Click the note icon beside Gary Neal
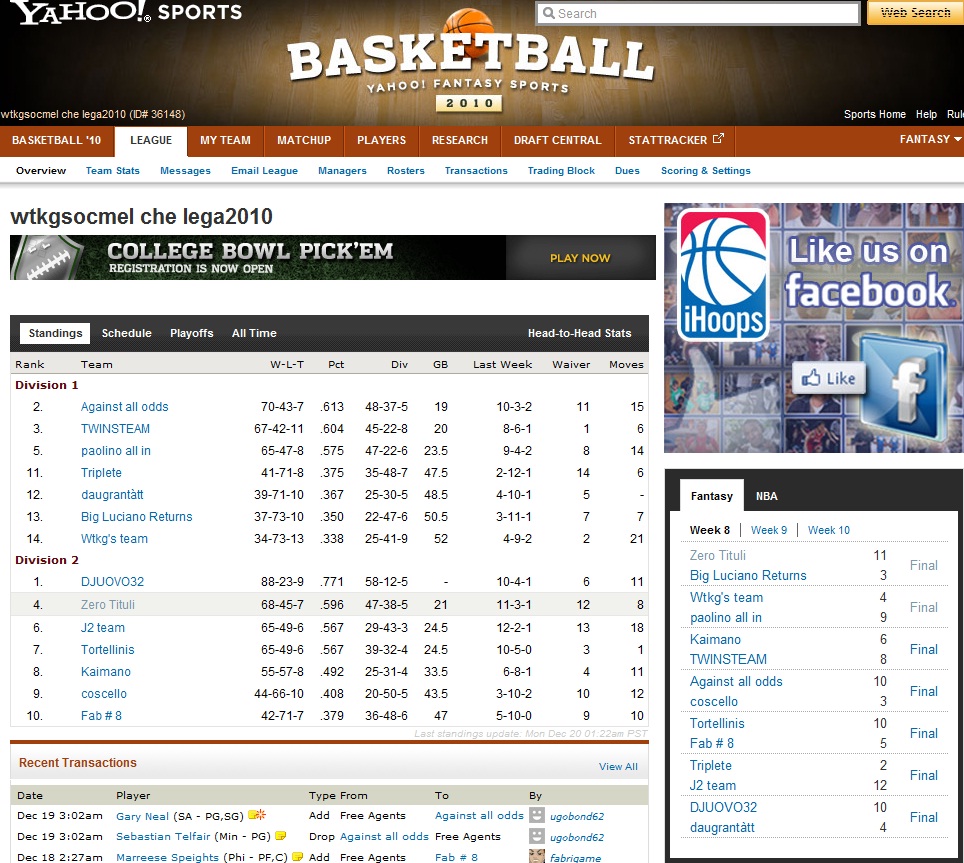This screenshot has width=964, height=863. [x=257, y=815]
